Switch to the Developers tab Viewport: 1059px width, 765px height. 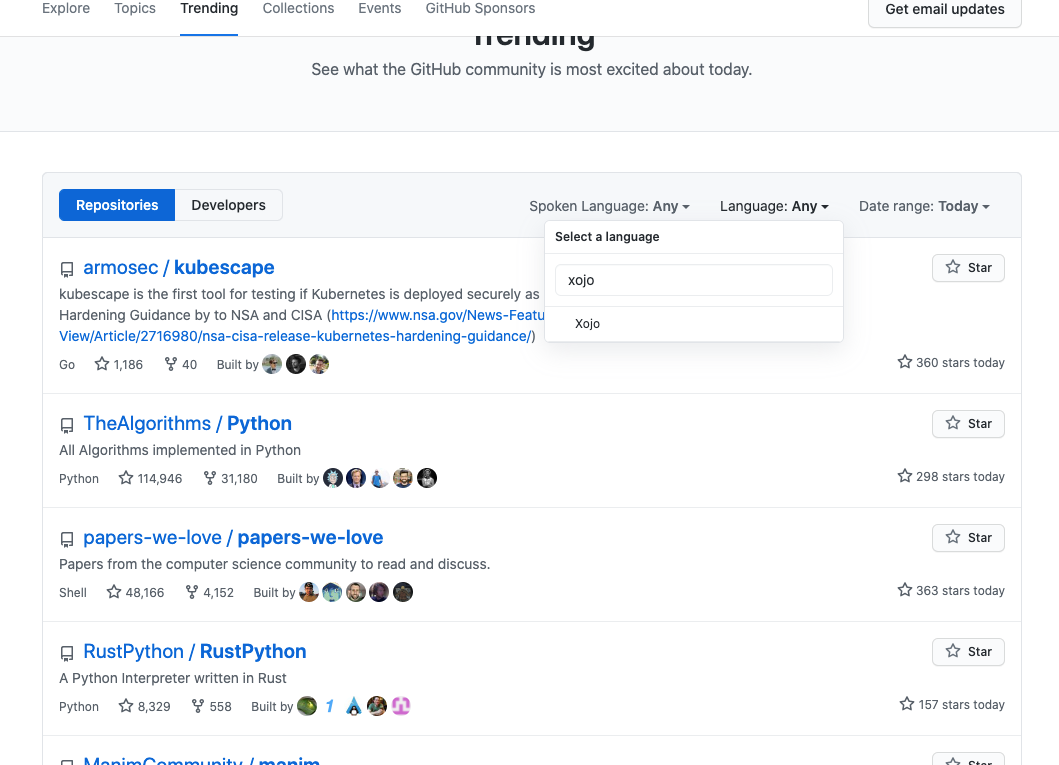[228, 205]
